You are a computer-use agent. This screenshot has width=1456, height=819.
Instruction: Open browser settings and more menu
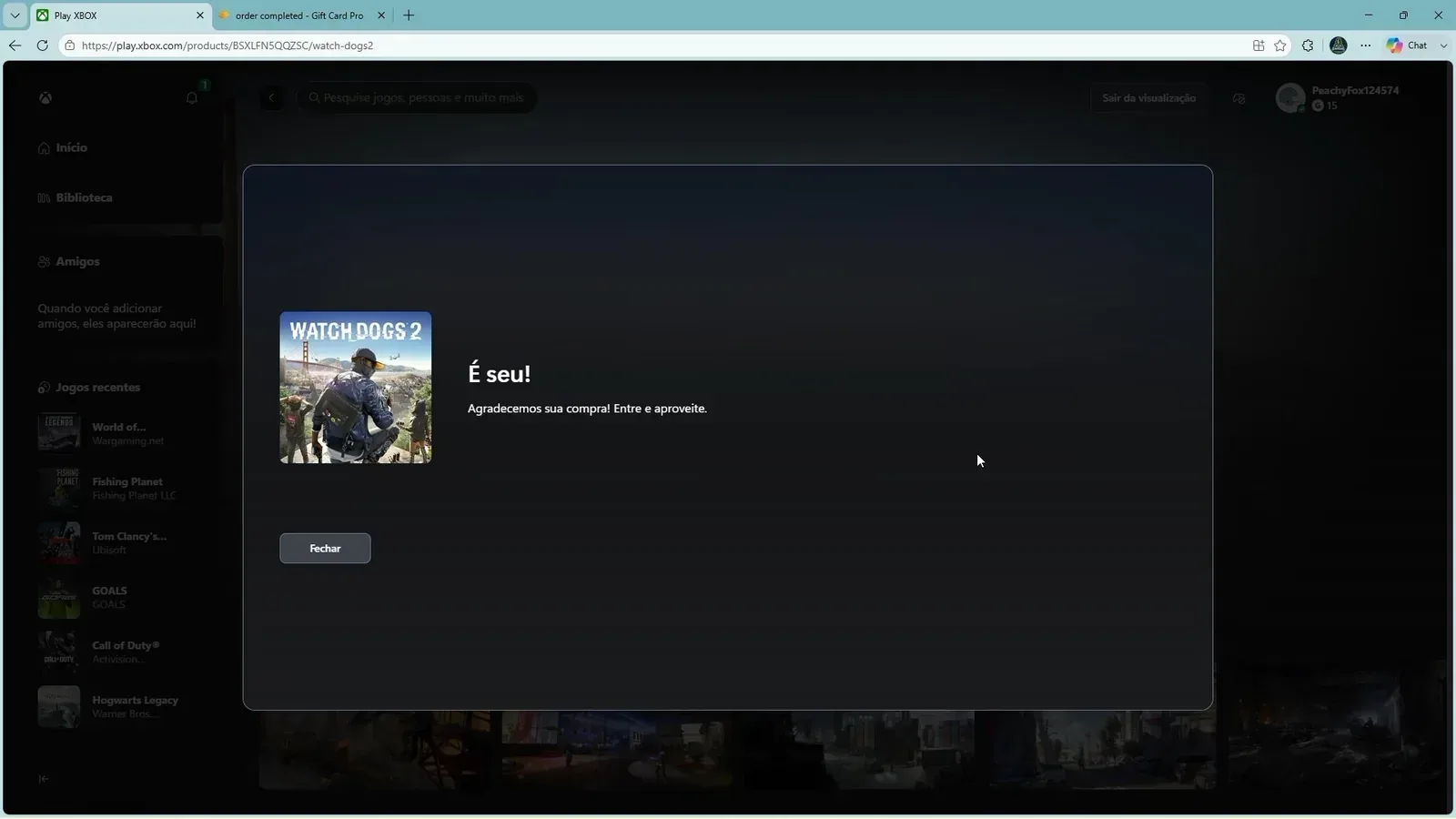1366,45
